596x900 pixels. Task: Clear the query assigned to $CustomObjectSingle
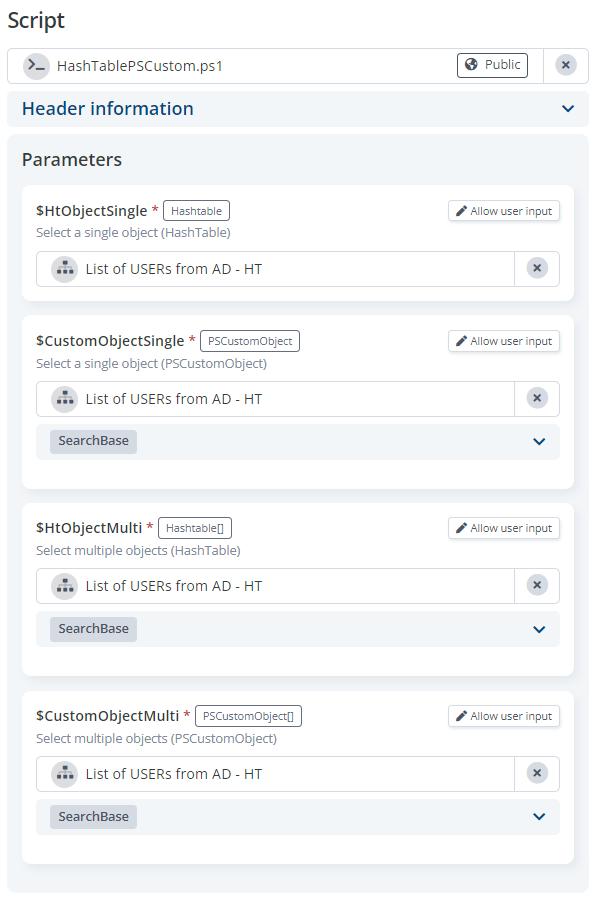click(x=537, y=398)
